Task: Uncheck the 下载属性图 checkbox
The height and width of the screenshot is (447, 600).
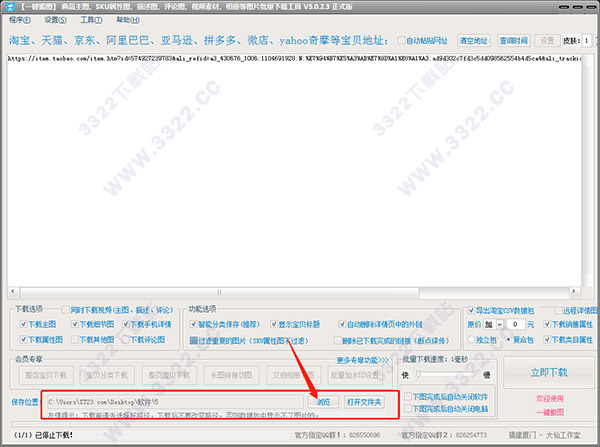Action: [x=24, y=339]
